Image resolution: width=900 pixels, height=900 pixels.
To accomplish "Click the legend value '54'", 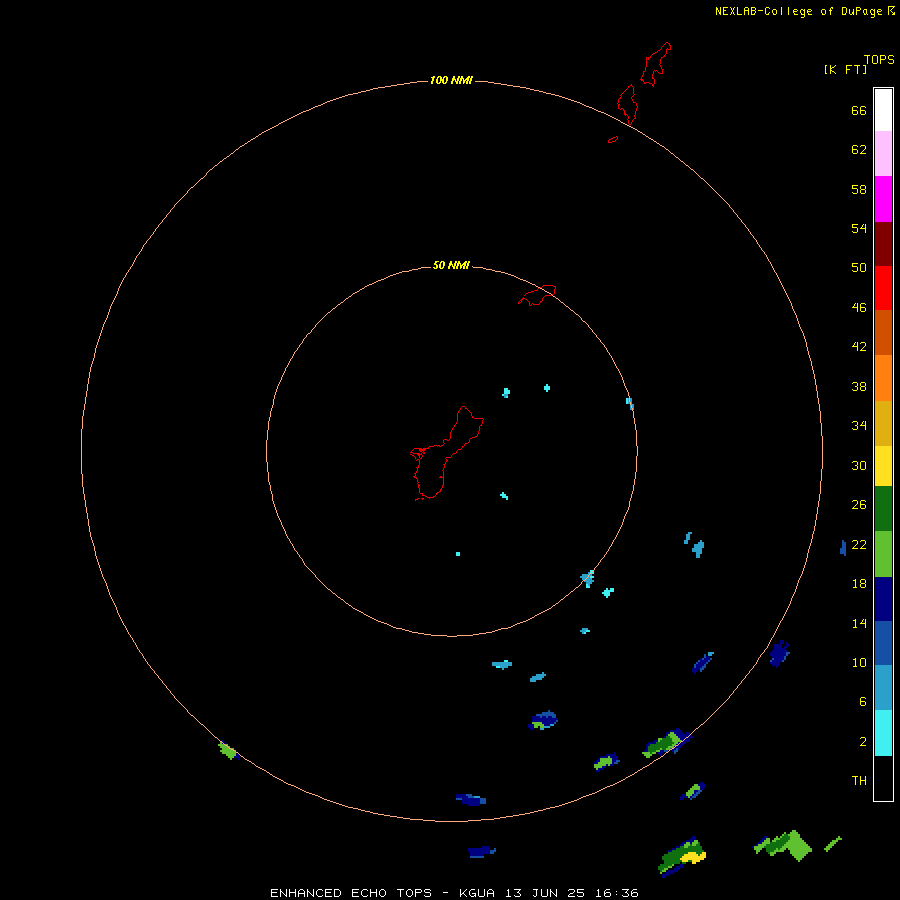I will tap(859, 228).
